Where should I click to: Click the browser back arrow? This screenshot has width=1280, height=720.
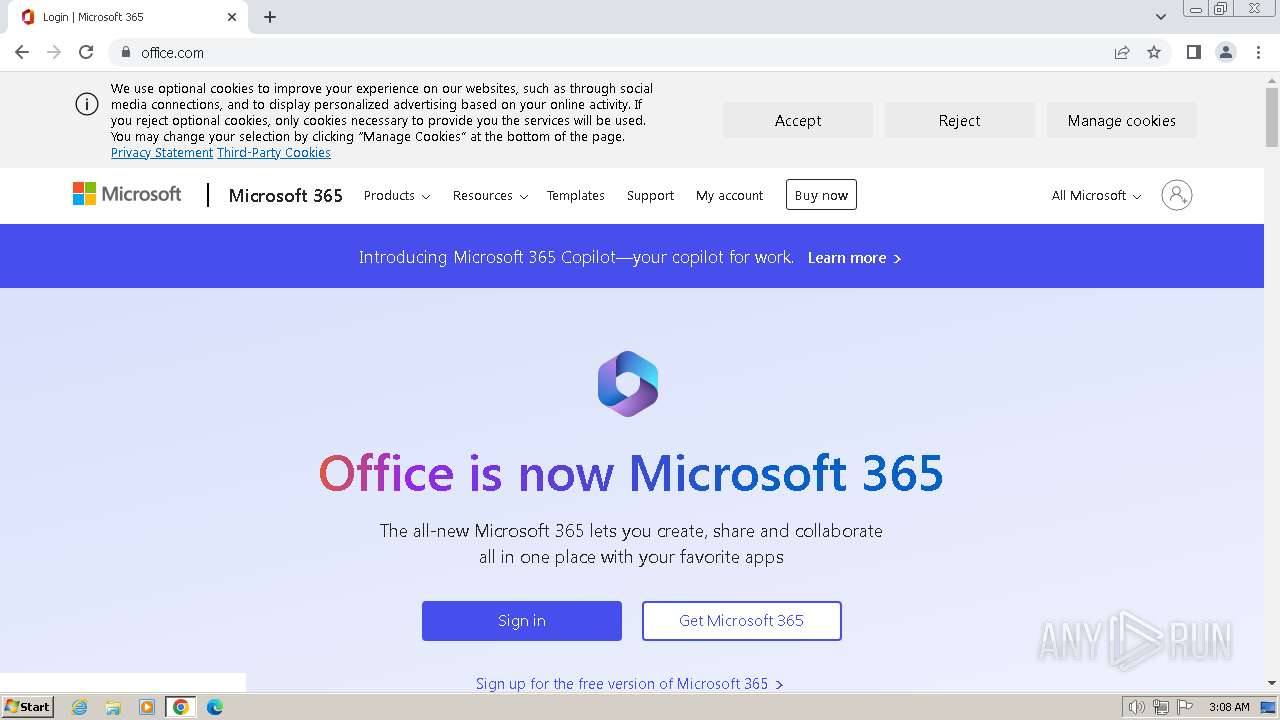click(x=22, y=52)
